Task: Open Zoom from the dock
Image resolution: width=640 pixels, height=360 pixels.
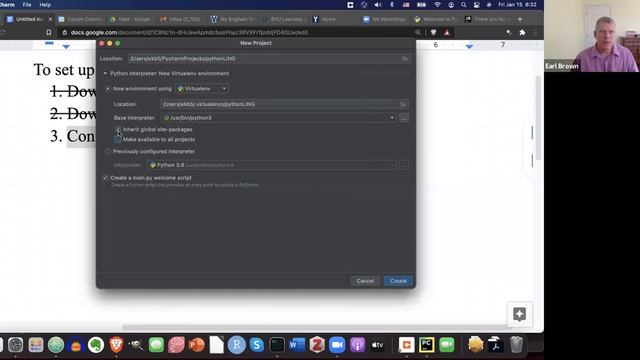Action: tap(337, 345)
